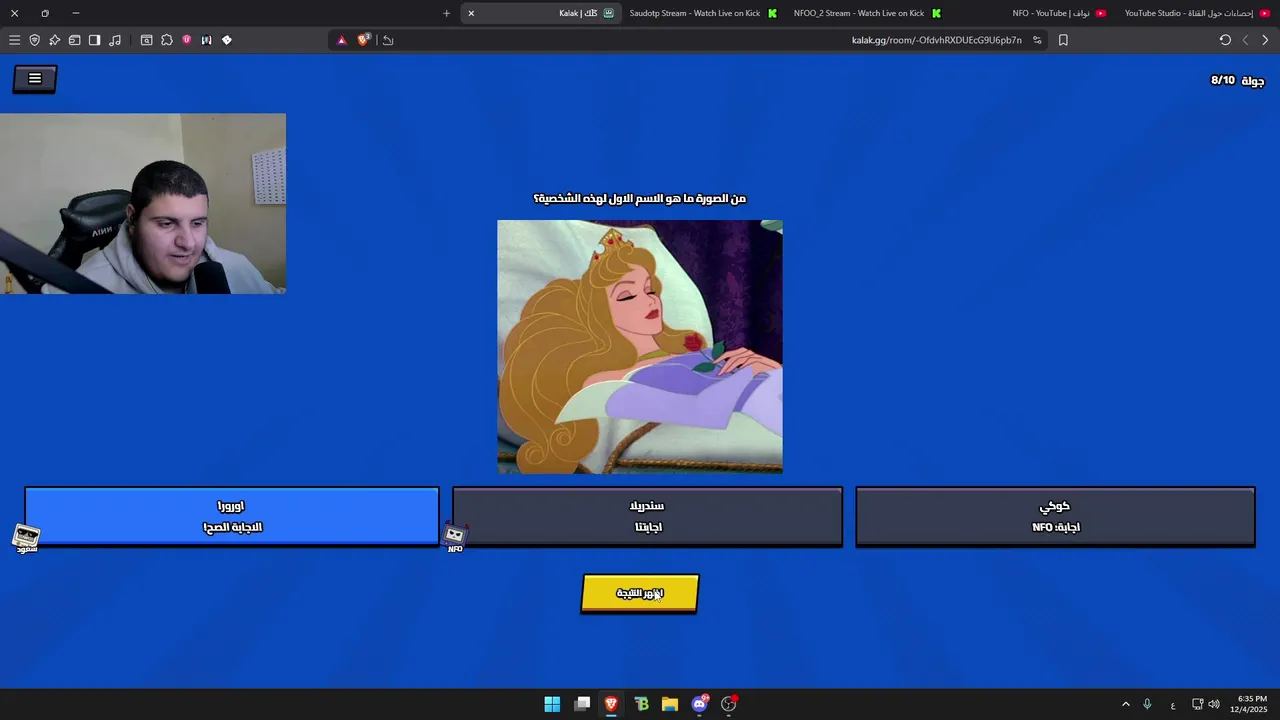Open site settings icon beside the URL

(1037, 40)
